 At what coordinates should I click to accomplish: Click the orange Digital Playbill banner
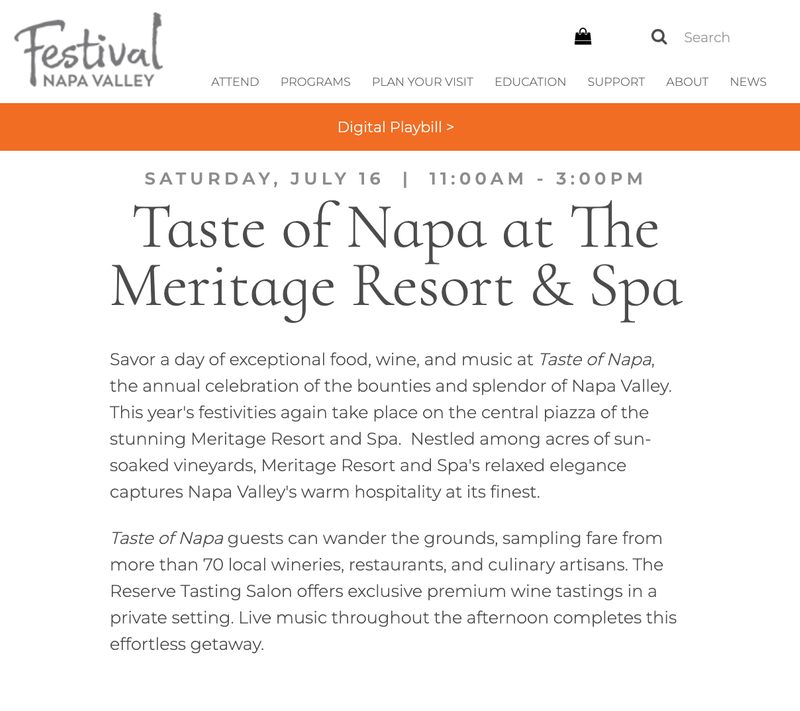tap(400, 126)
